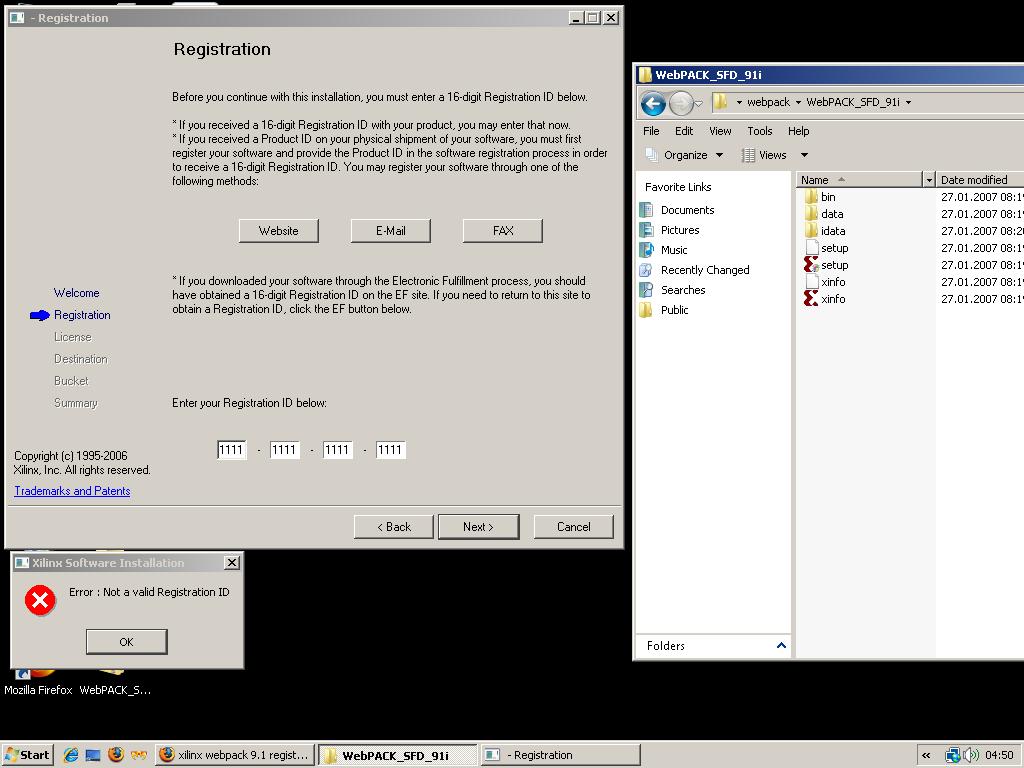Expand hidden system tray icons

click(x=926, y=755)
